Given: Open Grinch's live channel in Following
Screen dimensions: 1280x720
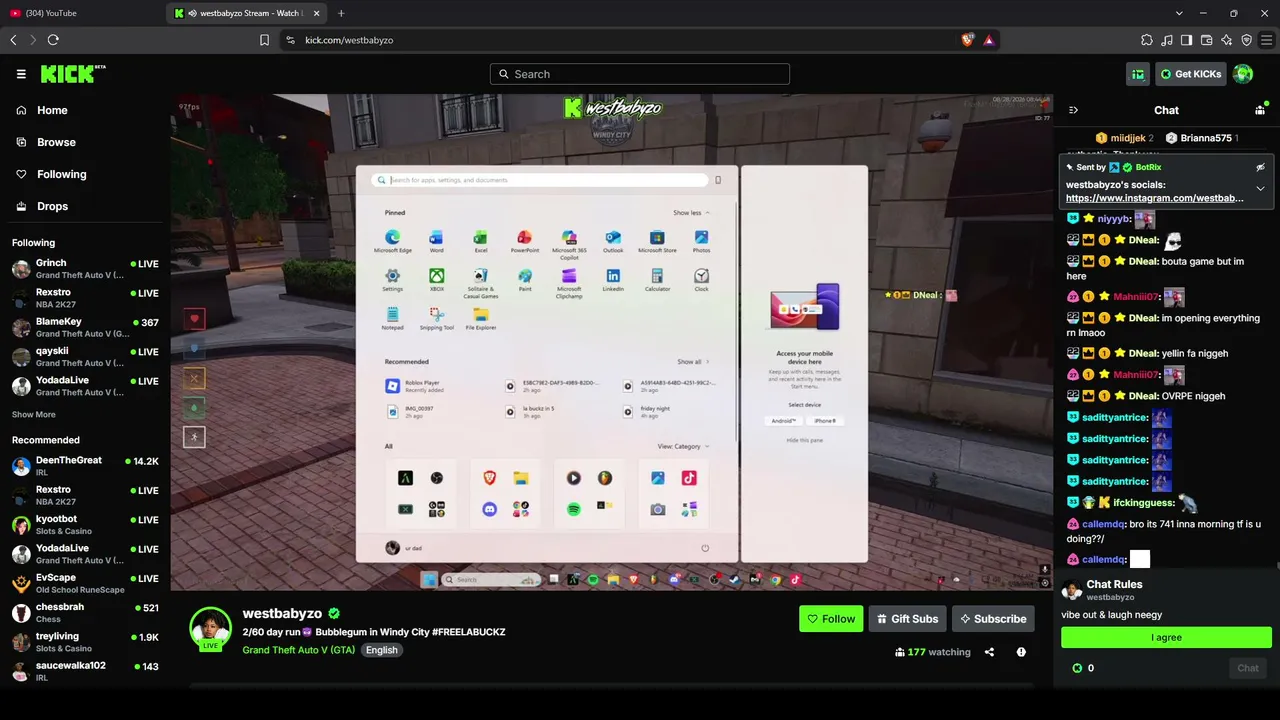Looking at the screenshot, I should pyautogui.click(x=85, y=269).
